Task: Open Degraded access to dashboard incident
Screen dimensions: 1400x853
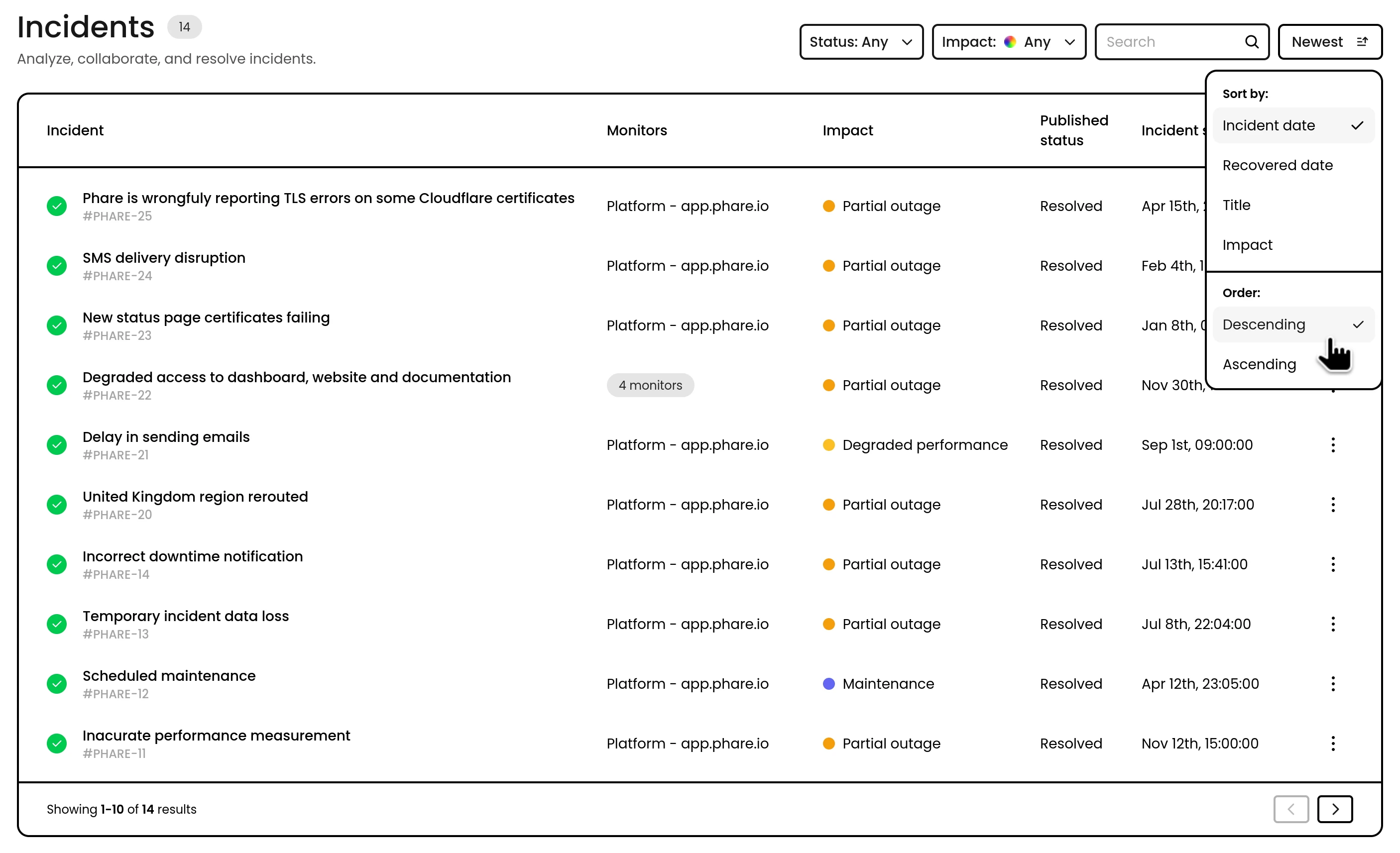Action: tap(297, 377)
